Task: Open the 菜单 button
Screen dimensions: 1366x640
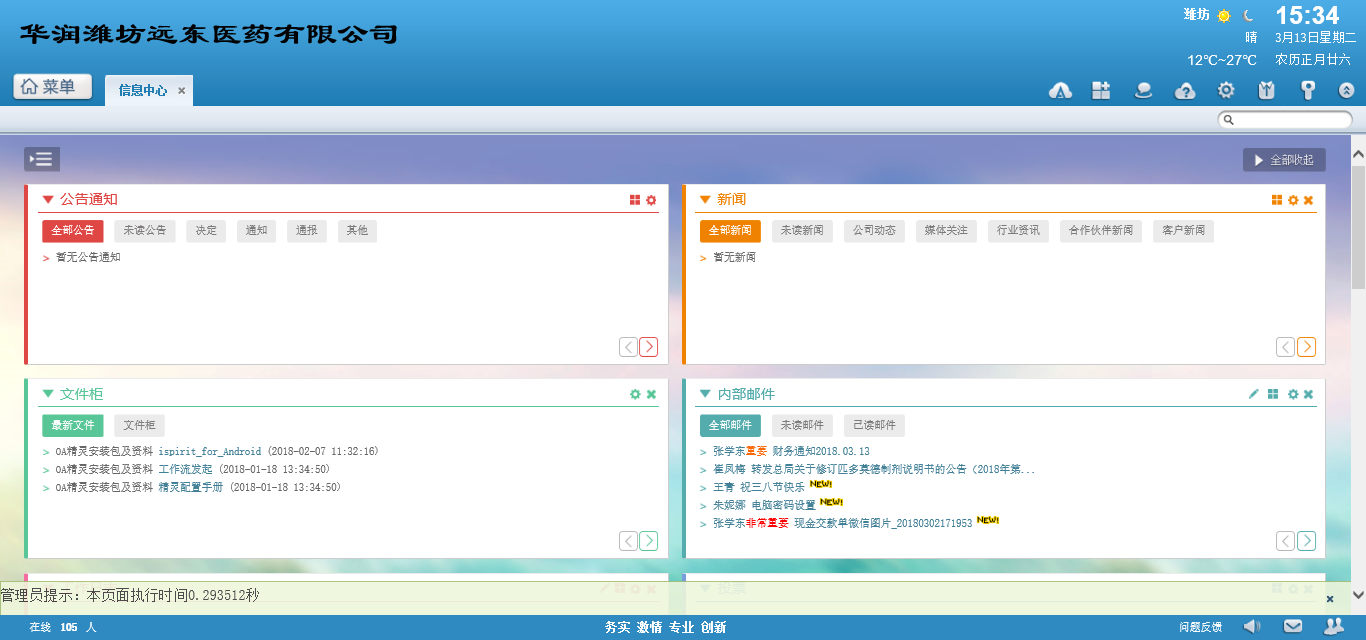Action: pos(52,87)
